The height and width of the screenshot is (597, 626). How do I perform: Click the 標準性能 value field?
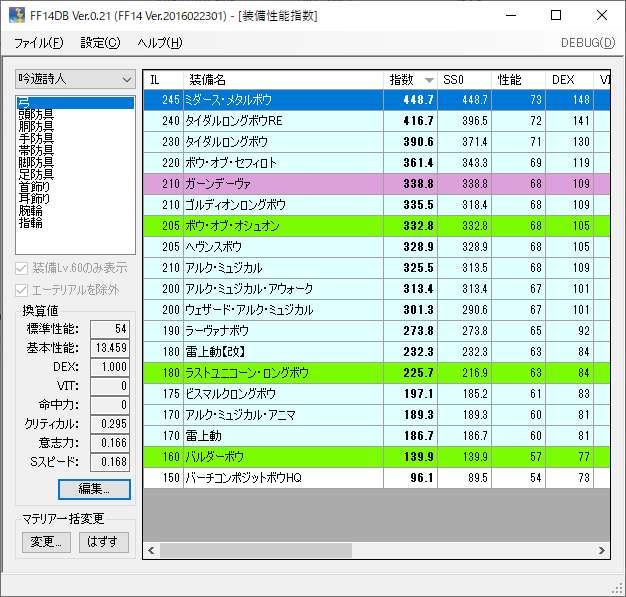(110, 329)
